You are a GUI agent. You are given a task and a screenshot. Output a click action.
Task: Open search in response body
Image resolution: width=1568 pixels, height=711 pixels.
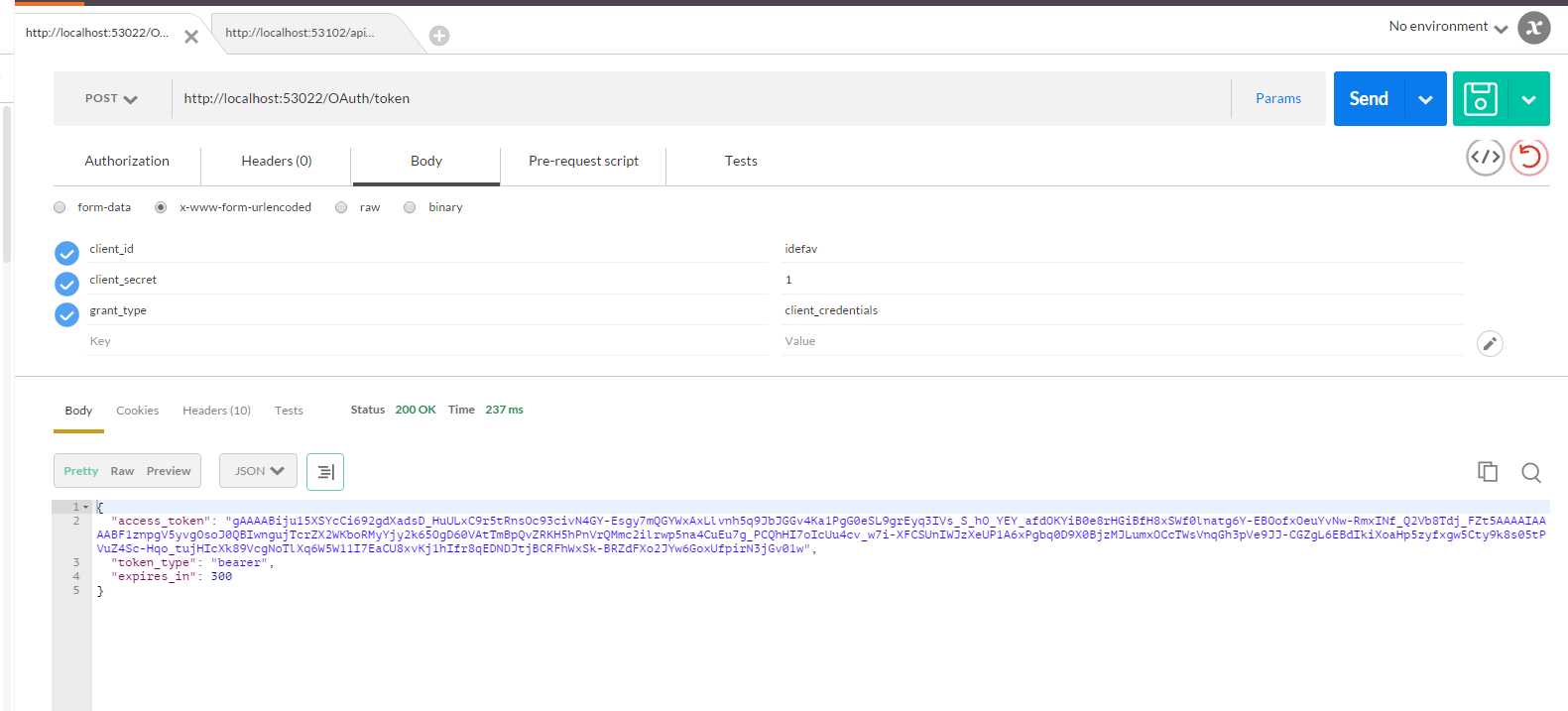pos(1531,472)
